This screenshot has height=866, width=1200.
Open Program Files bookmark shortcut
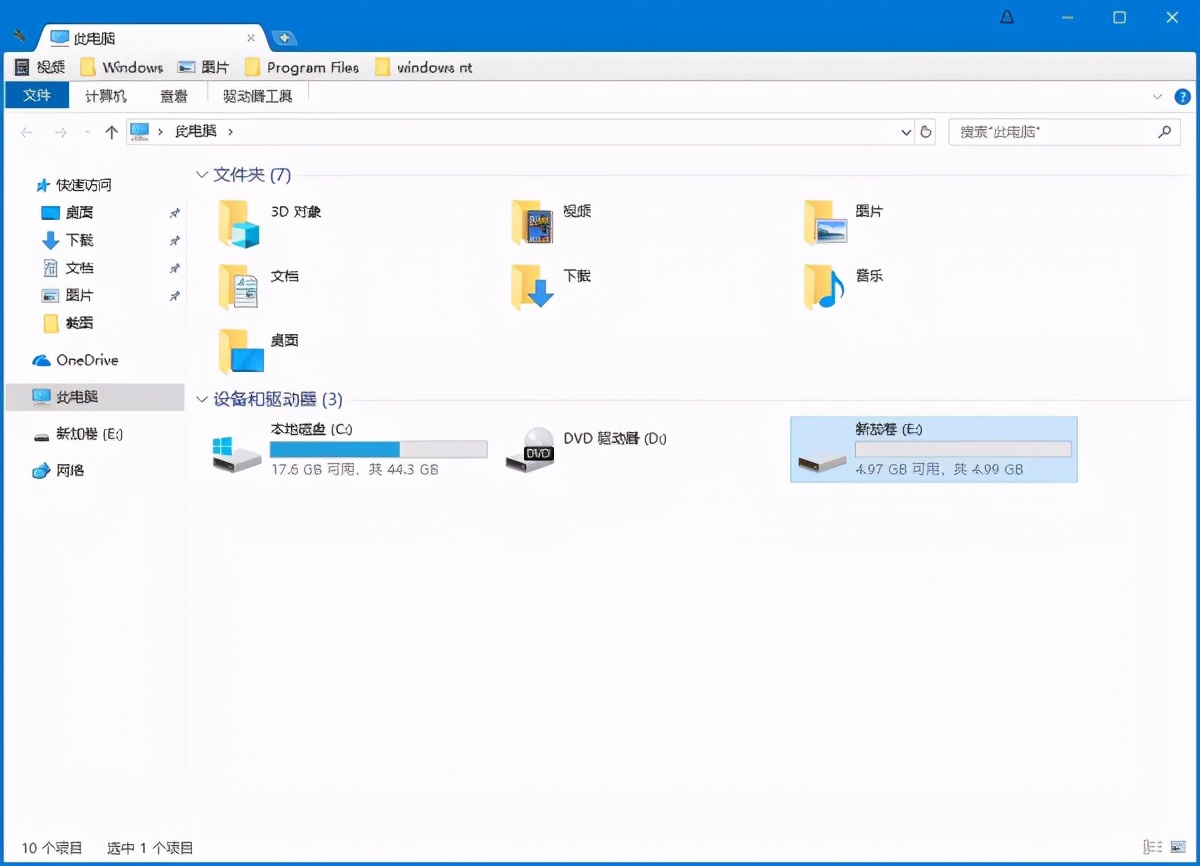tap(301, 68)
